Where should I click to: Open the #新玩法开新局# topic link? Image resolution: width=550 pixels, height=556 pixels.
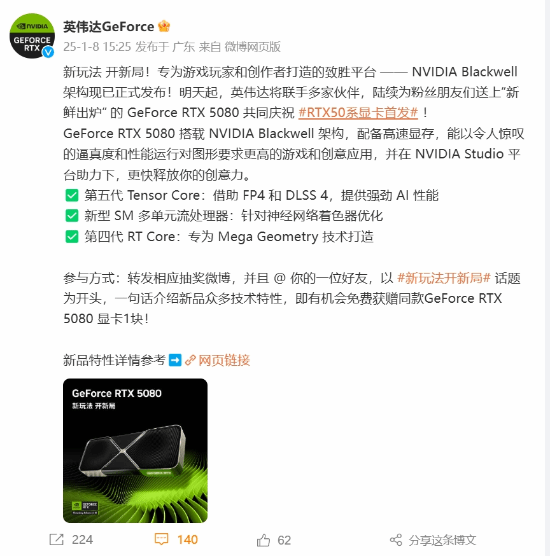pos(444,278)
